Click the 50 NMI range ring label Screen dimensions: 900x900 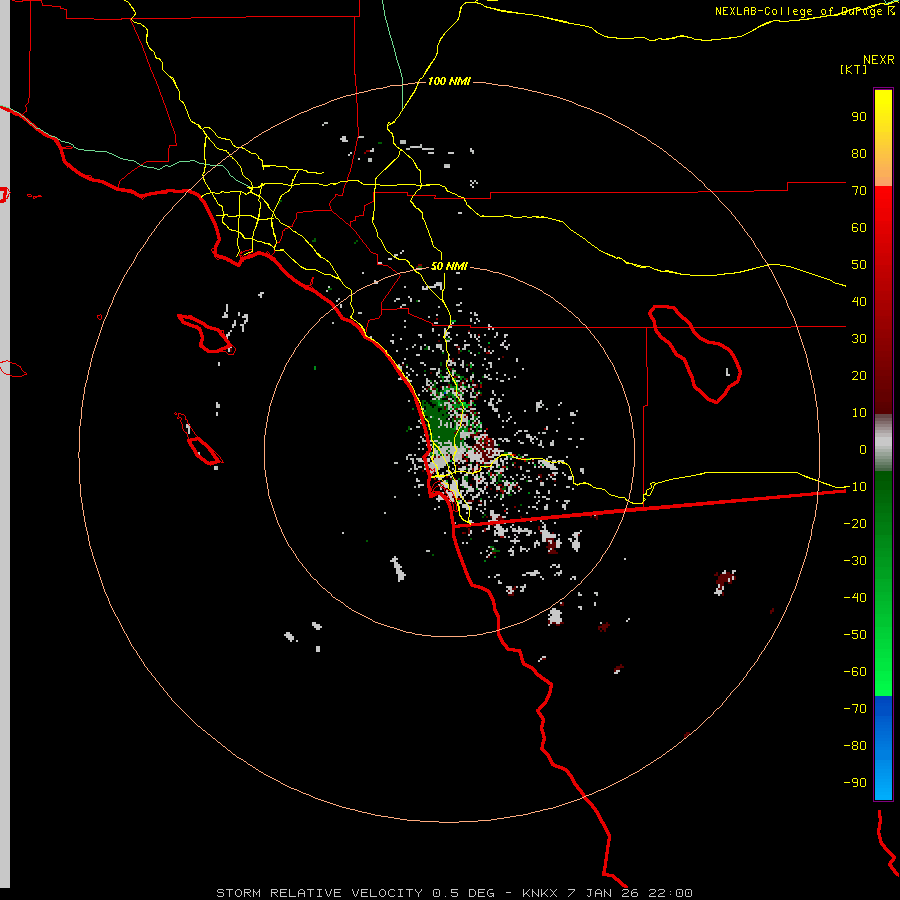point(449,266)
